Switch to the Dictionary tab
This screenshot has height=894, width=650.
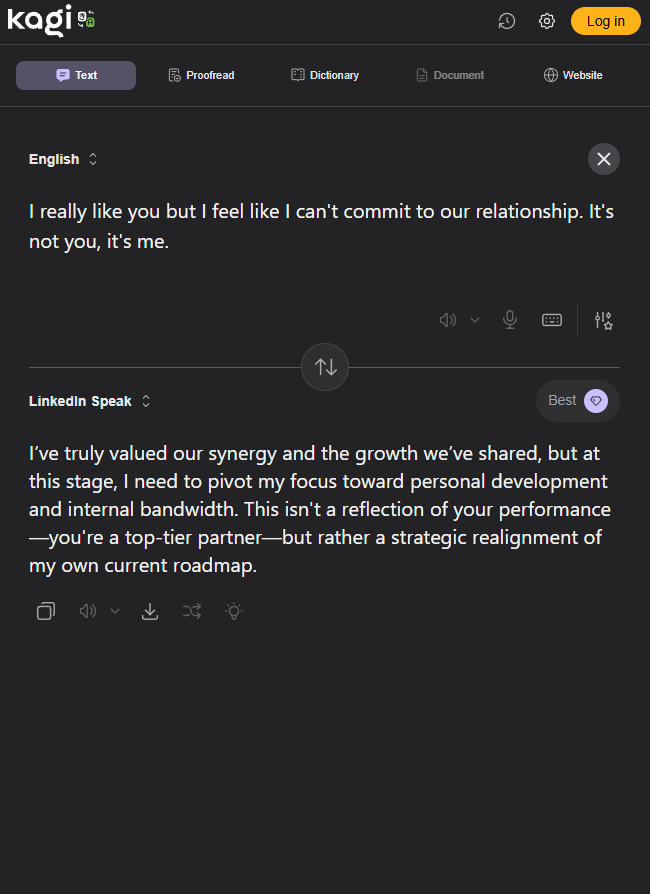click(325, 75)
